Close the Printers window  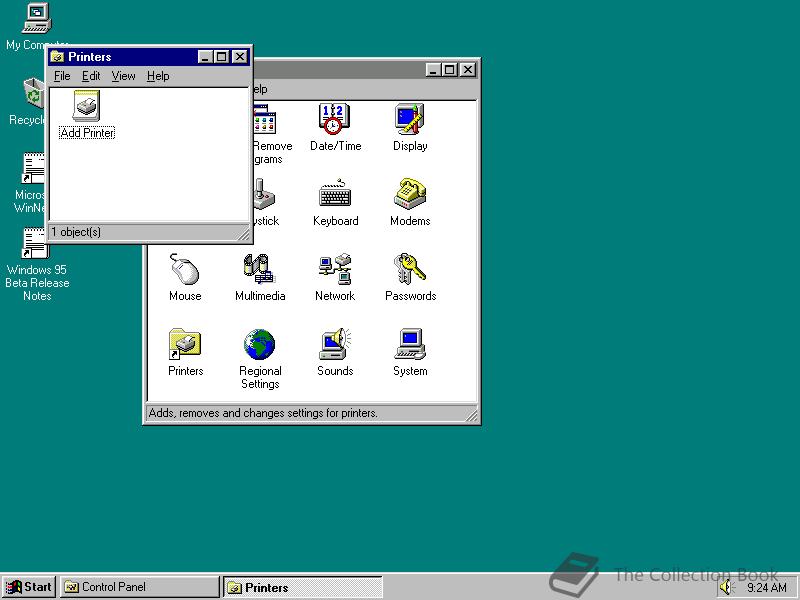(240, 57)
